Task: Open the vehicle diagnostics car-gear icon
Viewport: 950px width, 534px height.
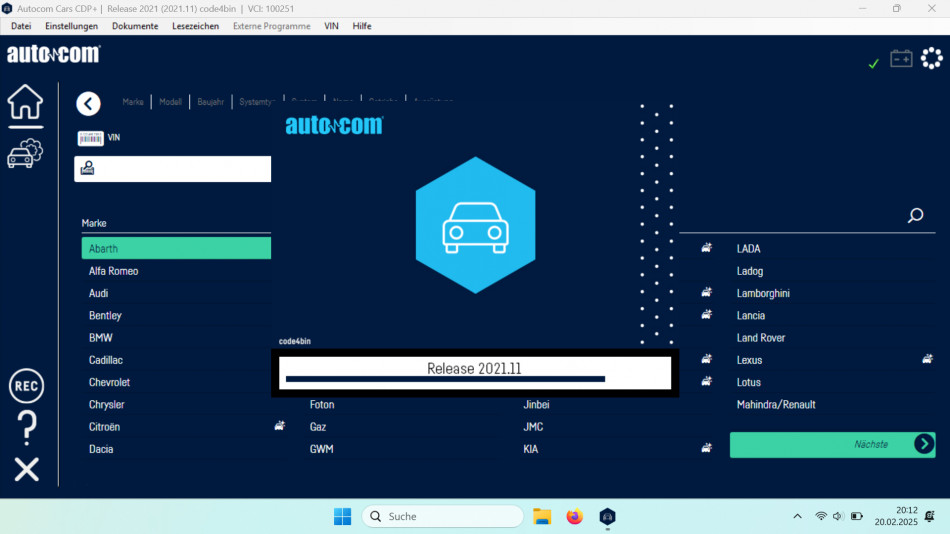Action: (x=25, y=153)
